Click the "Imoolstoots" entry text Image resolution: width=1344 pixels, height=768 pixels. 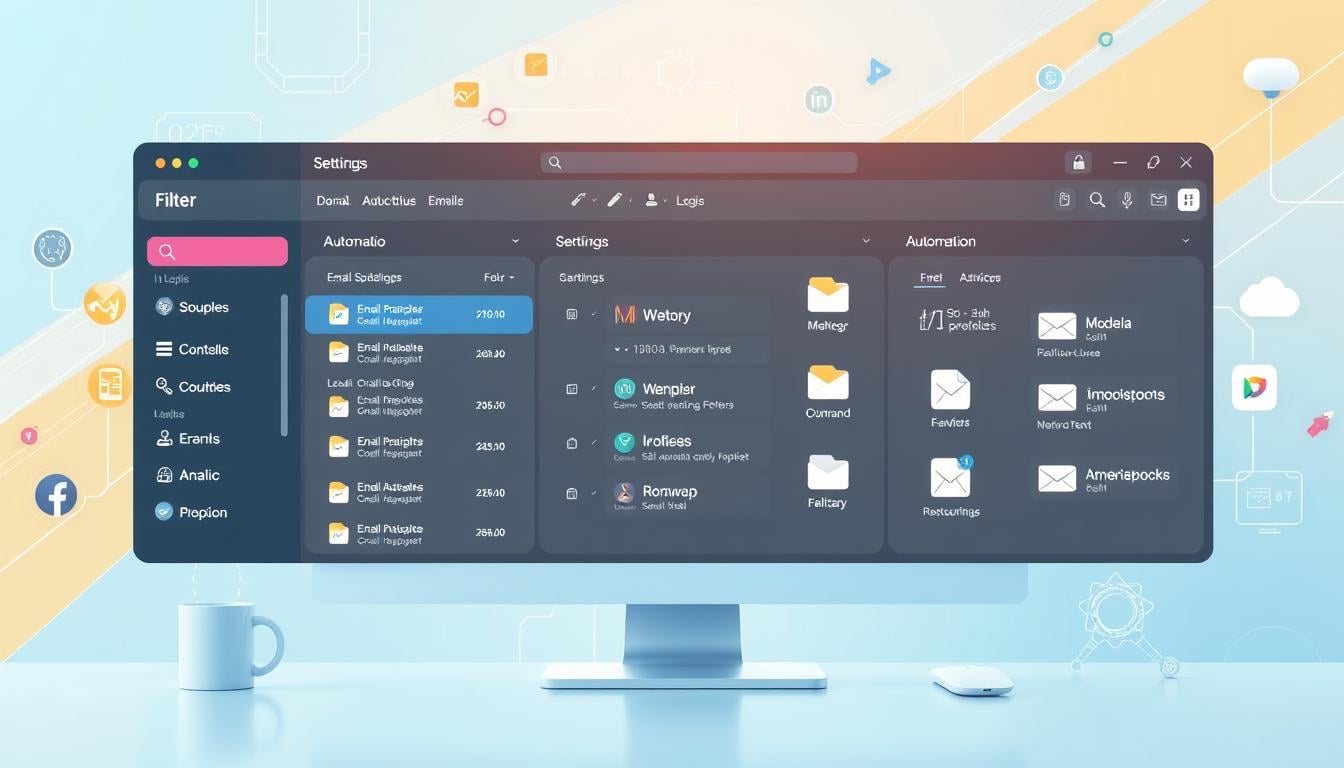(x=1125, y=394)
